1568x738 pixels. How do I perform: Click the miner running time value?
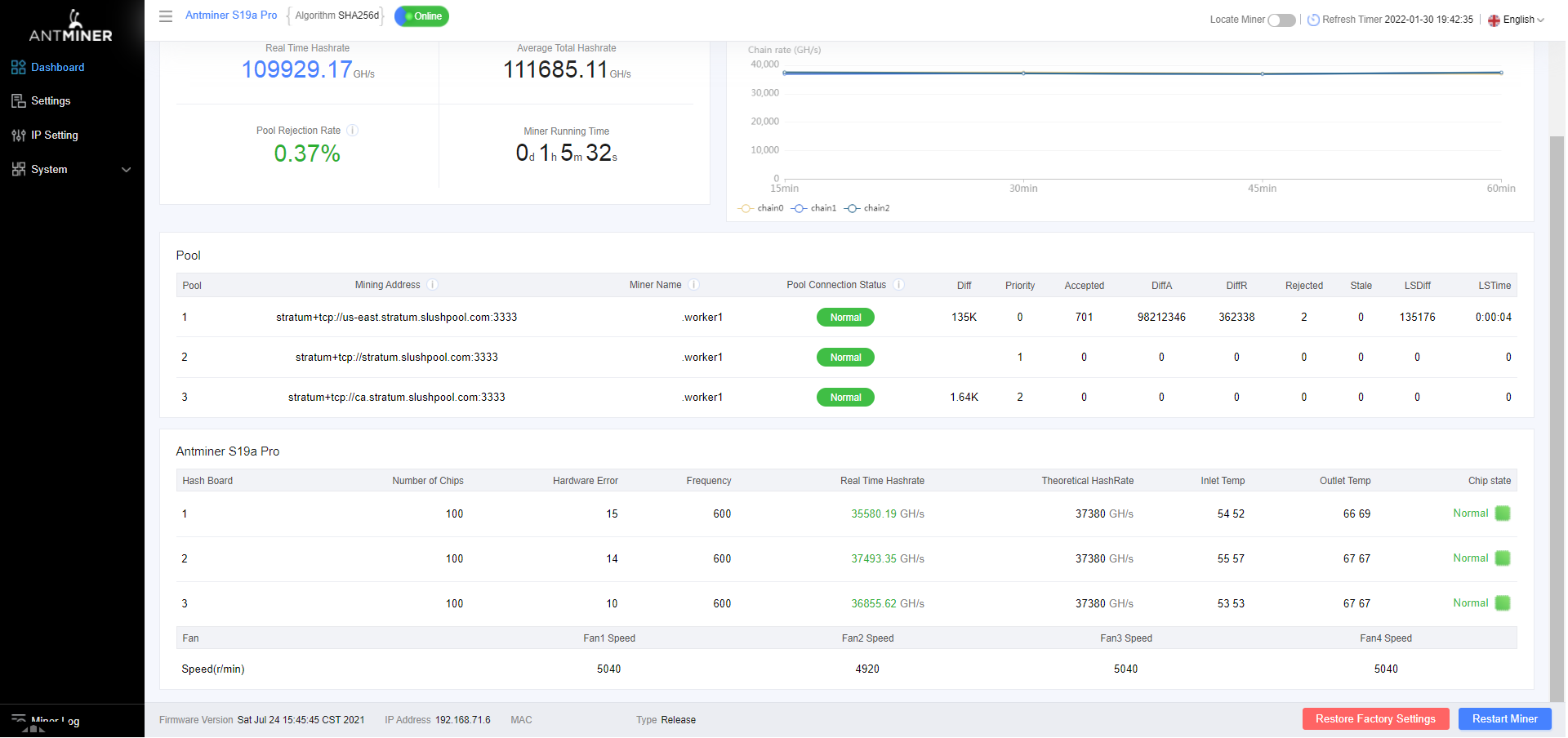(567, 153)
